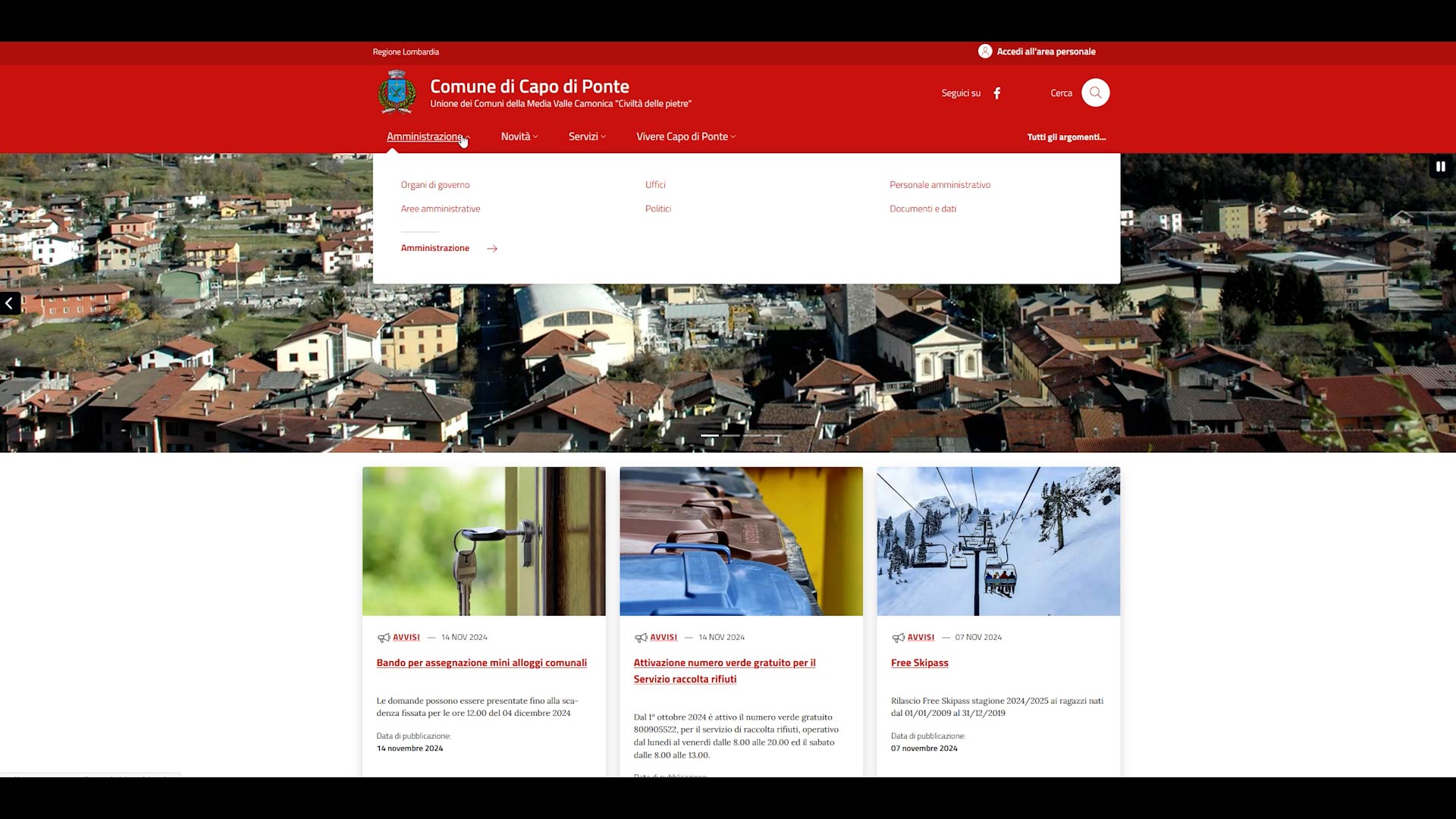Click date 14 novembre 2024 on alloggi card

(409, 748)
